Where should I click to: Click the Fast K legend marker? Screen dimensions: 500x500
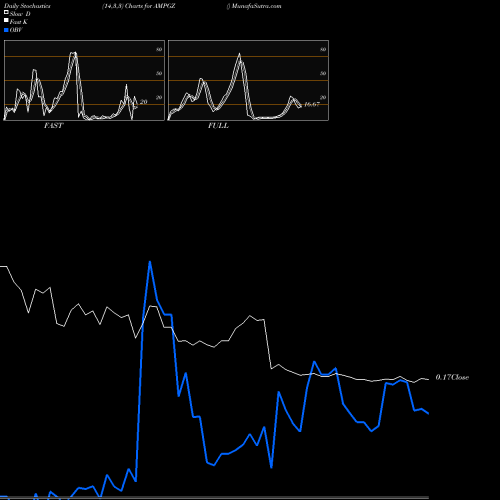(6, 21)
